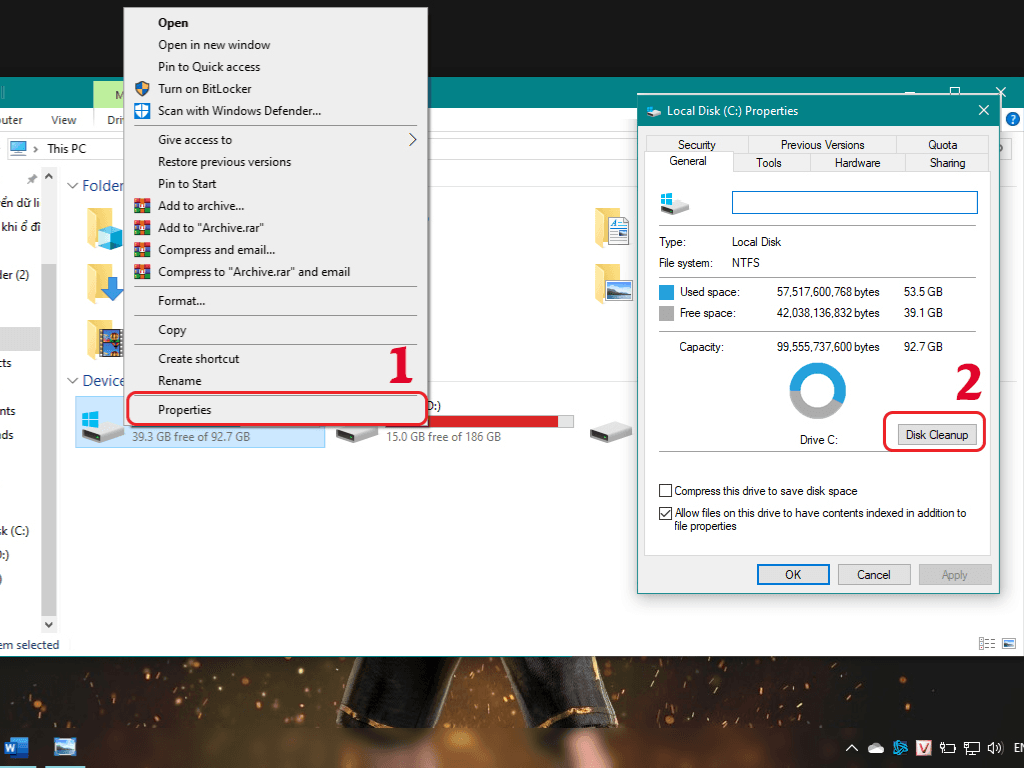
Task: Click the volume speaker tray icon
Action: tap(995, 748)
